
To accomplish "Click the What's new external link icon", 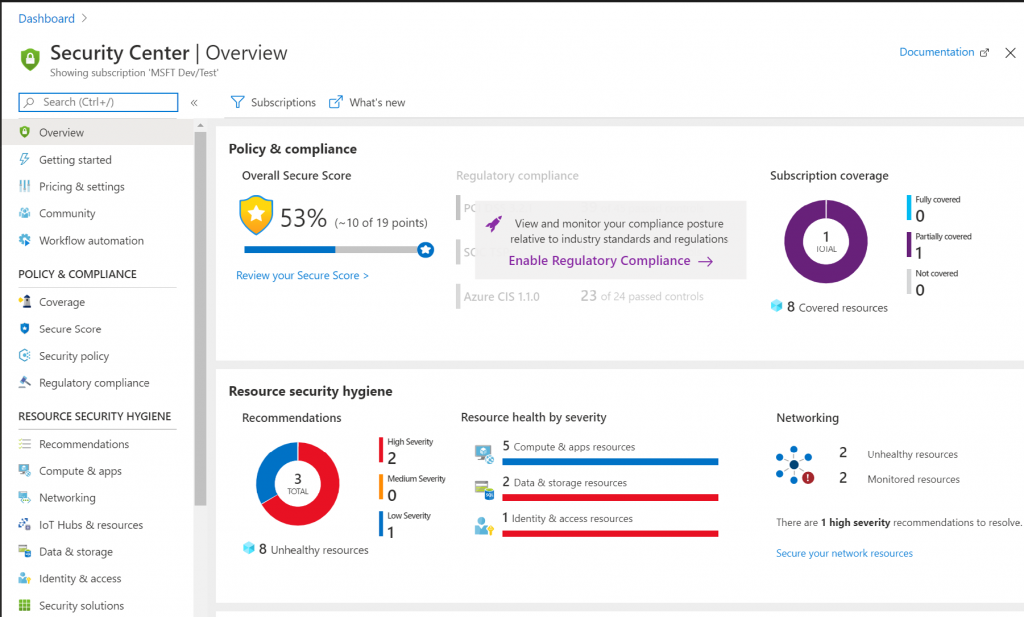I will pyautogui.click(x=336, y=102).
